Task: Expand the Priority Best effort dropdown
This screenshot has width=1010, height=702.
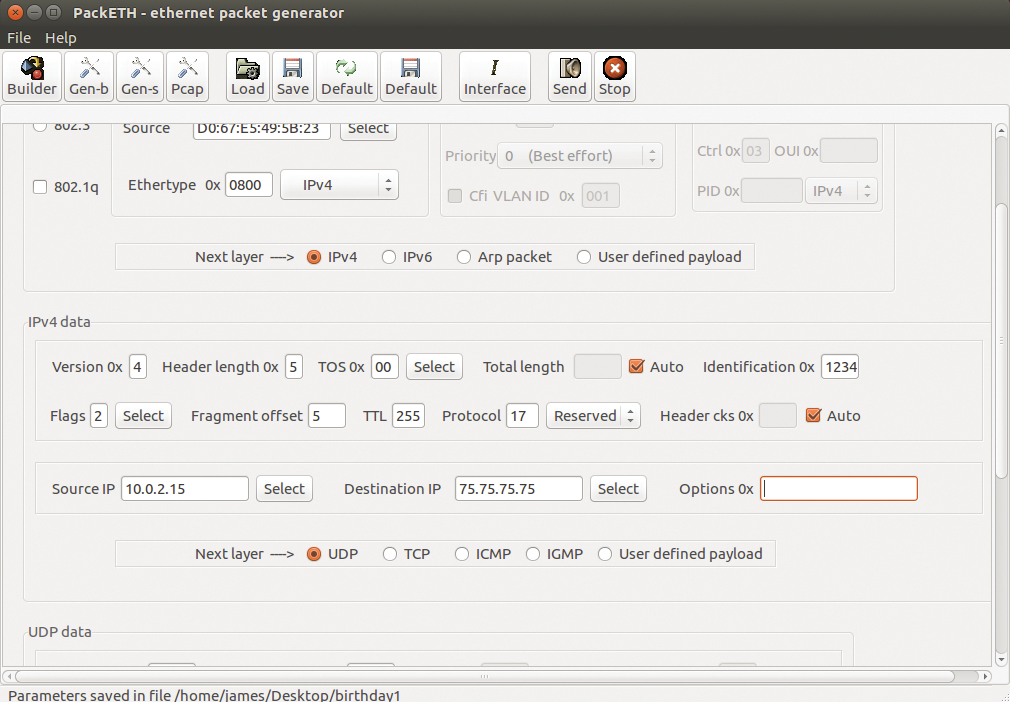Action: coord(580,156)
